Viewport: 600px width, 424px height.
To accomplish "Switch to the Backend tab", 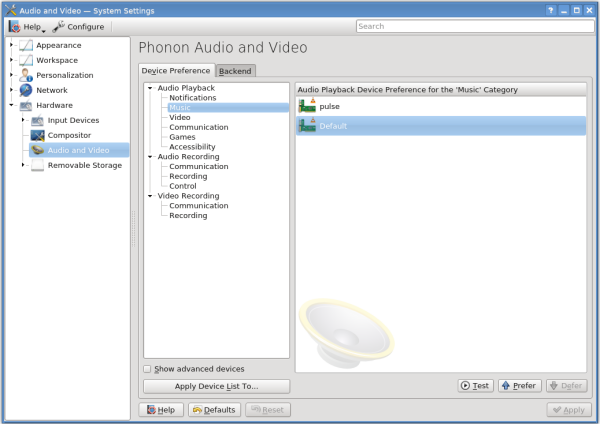I will click(235, 71).
